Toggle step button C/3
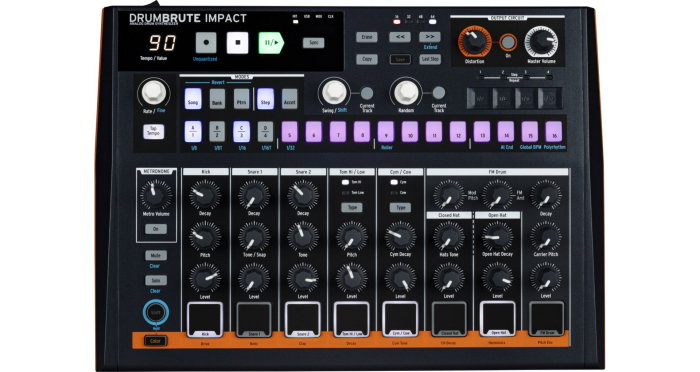This screenshot has height=372, width=700. pyautogui.click(x=241, y=132)
